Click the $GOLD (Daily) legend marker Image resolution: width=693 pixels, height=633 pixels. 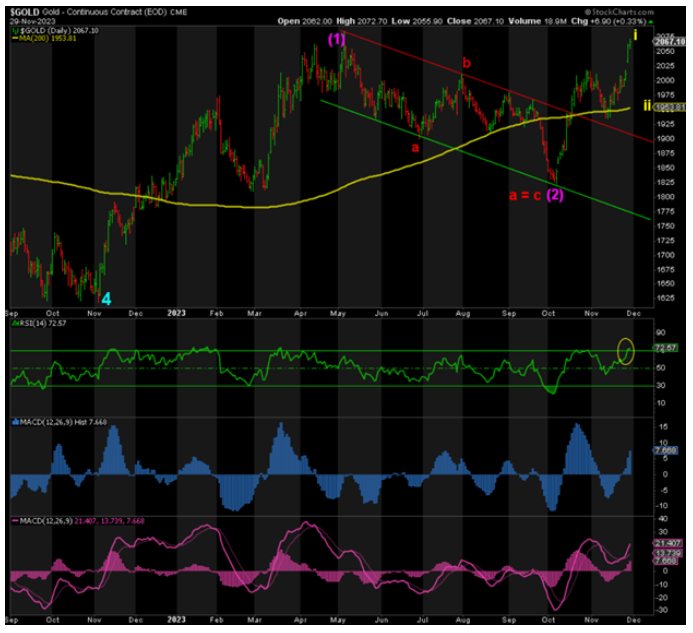[x=14, y=32]
